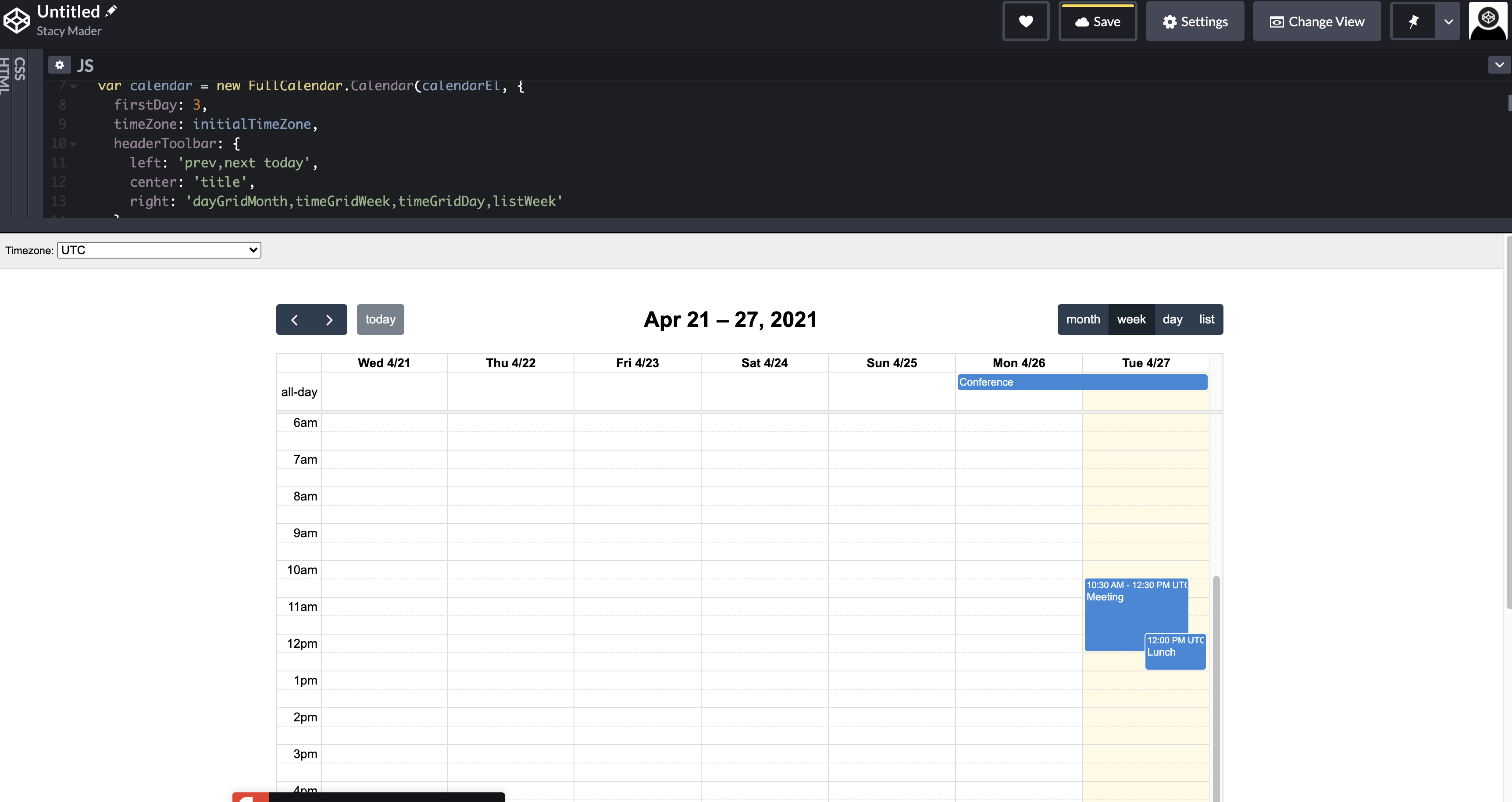
Task: Click the previous week arrow
Action: [x=294, y=319]
